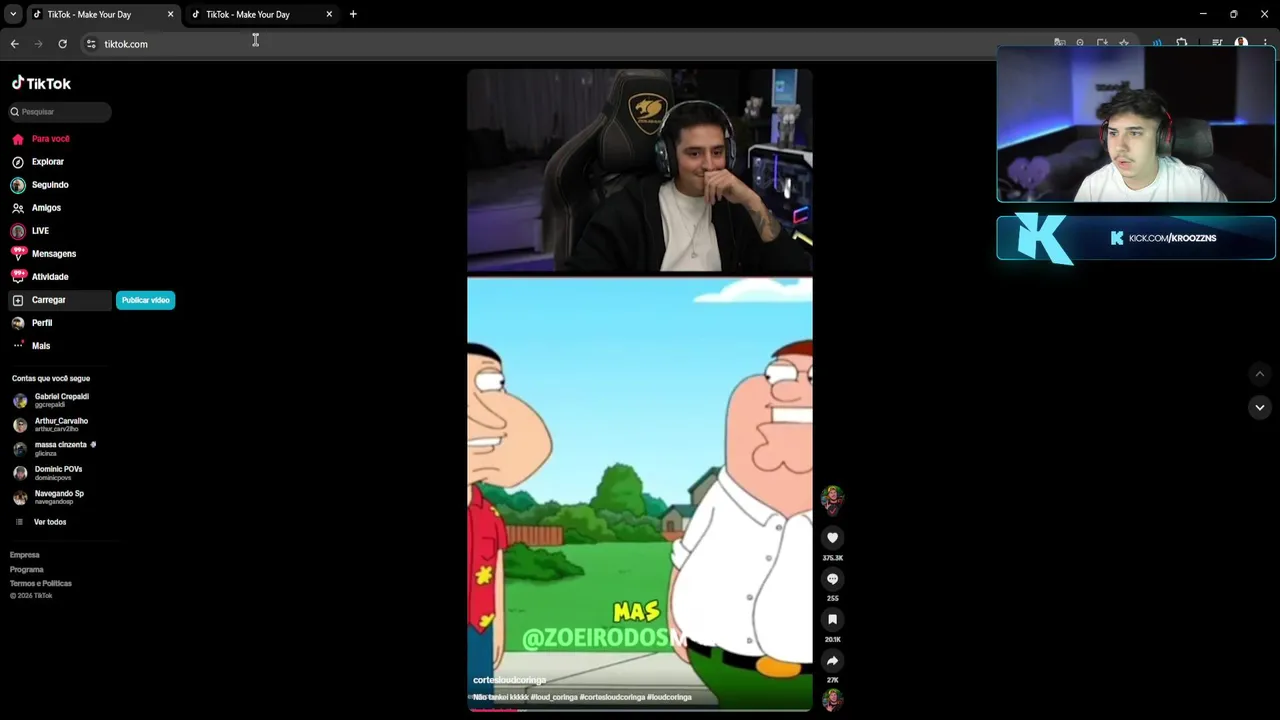The height and width of the screenshot is (720, 1280).
Task: Open the spinning sound disc avatar
Action: pos(832,699)
